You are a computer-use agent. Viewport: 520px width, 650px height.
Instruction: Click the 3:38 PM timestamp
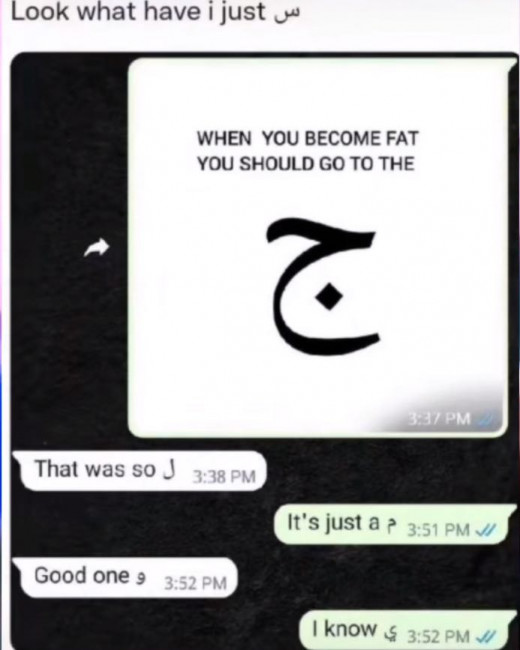coord(224,477)
